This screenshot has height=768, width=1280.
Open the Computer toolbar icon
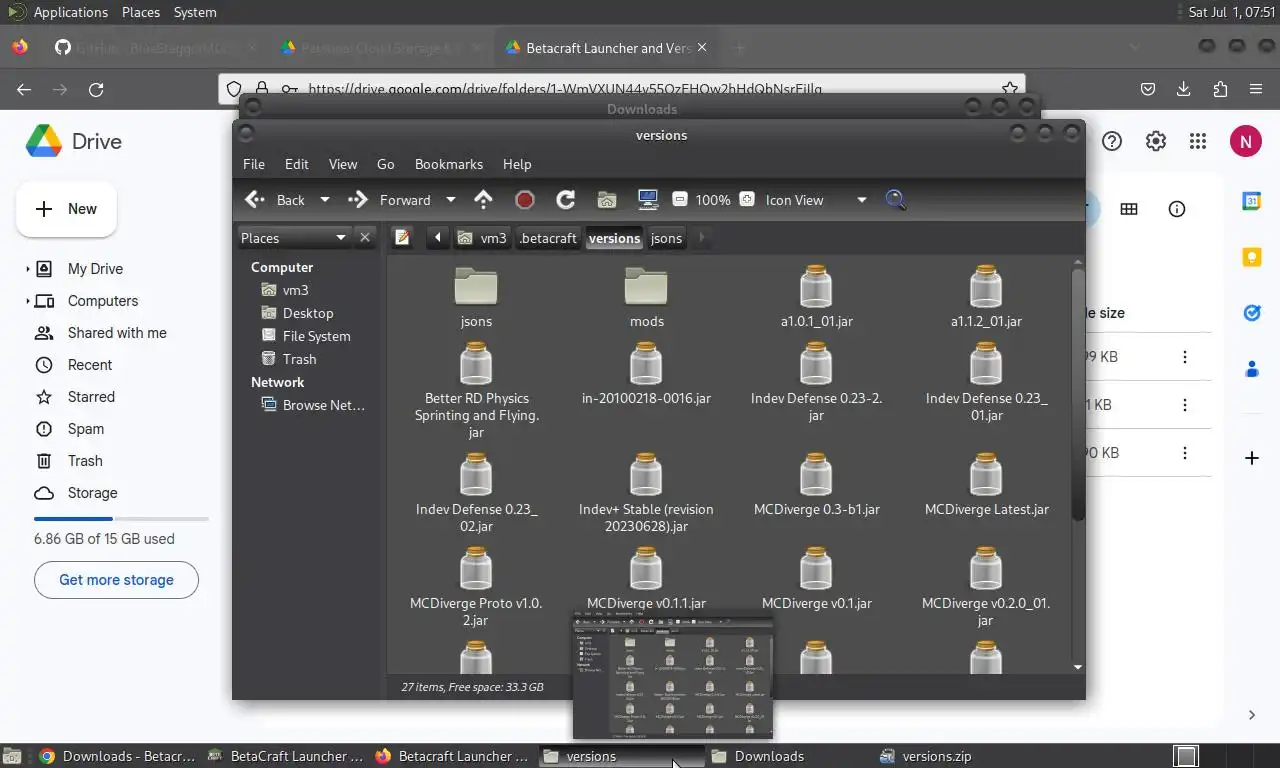click(x=647, y=200)
